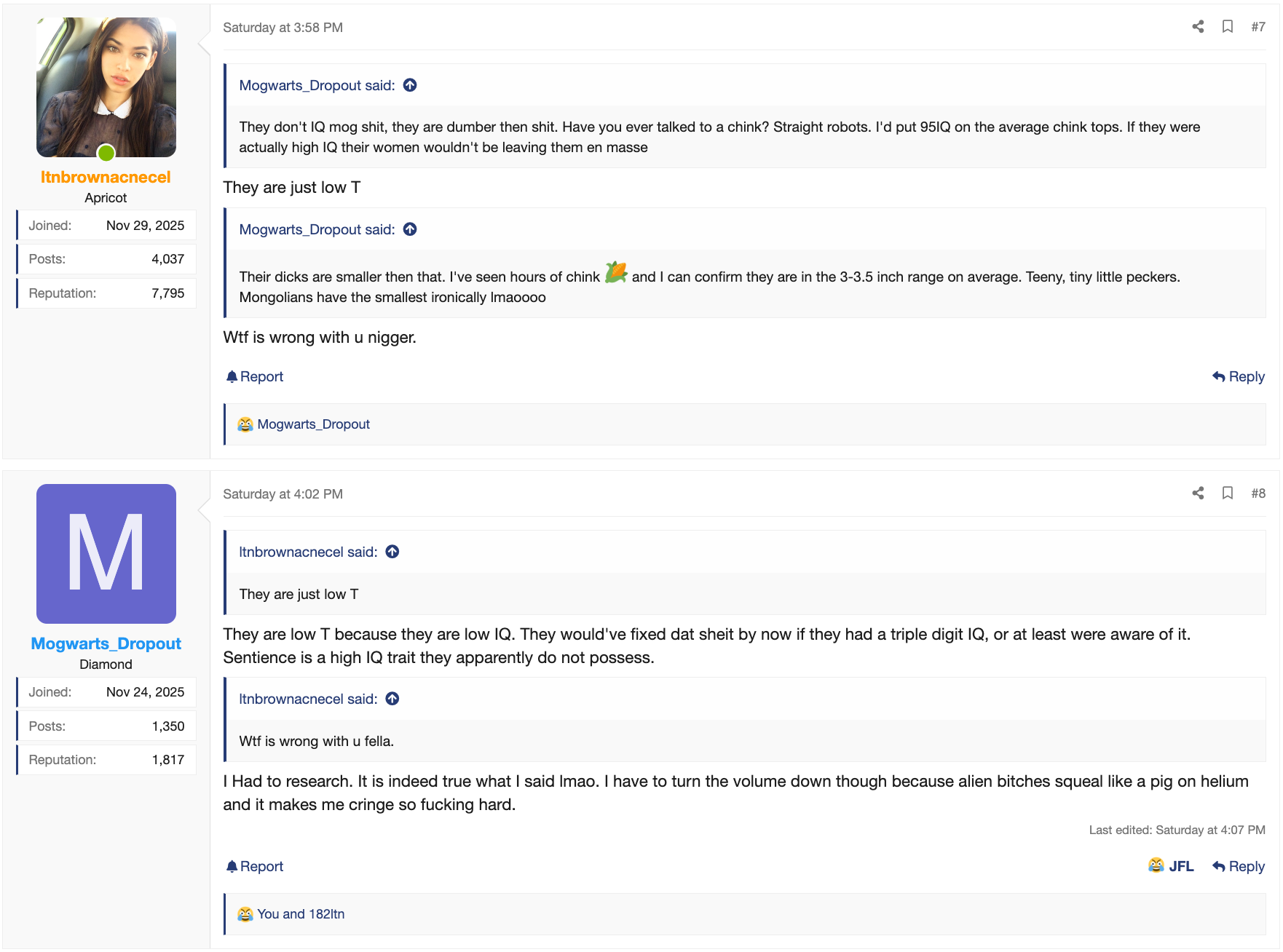Click the purple M avatar of Mogwarts_Dropout
The width and height of the screenshot is (1283, 952).
[106, 554]
